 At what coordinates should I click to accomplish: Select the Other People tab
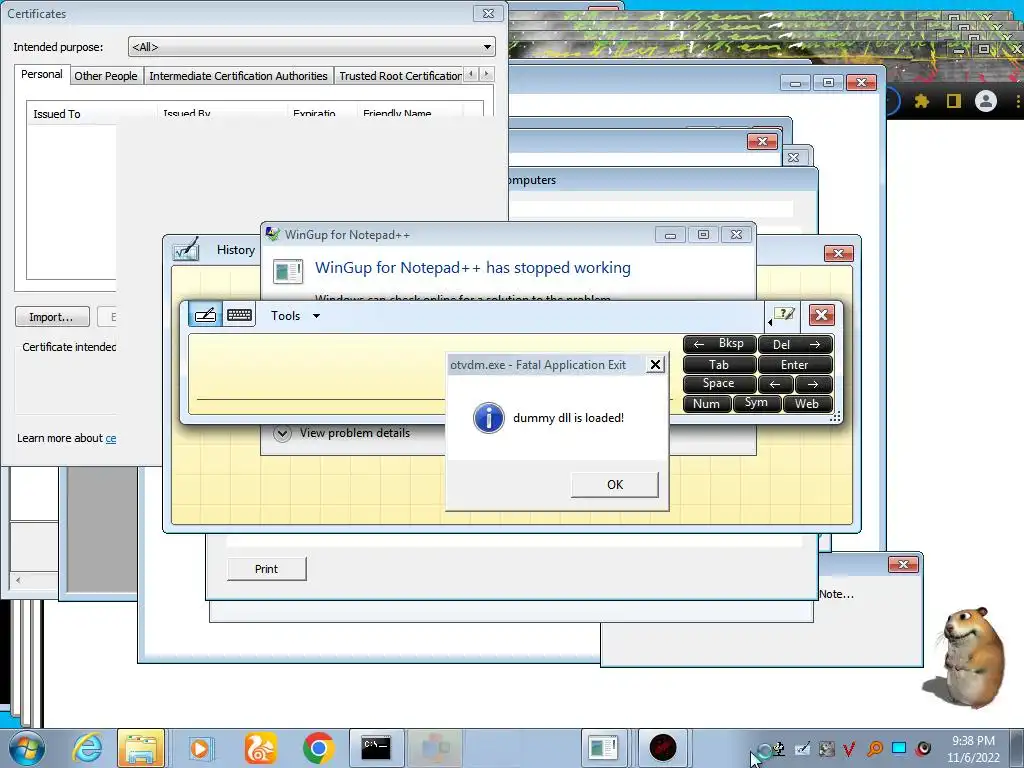(x=106, y=76)
